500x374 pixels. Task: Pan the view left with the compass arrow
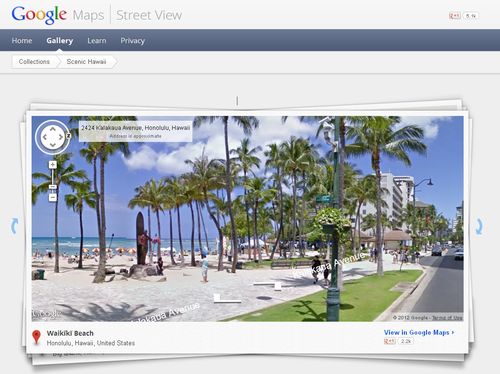click(x=45, y=137)
